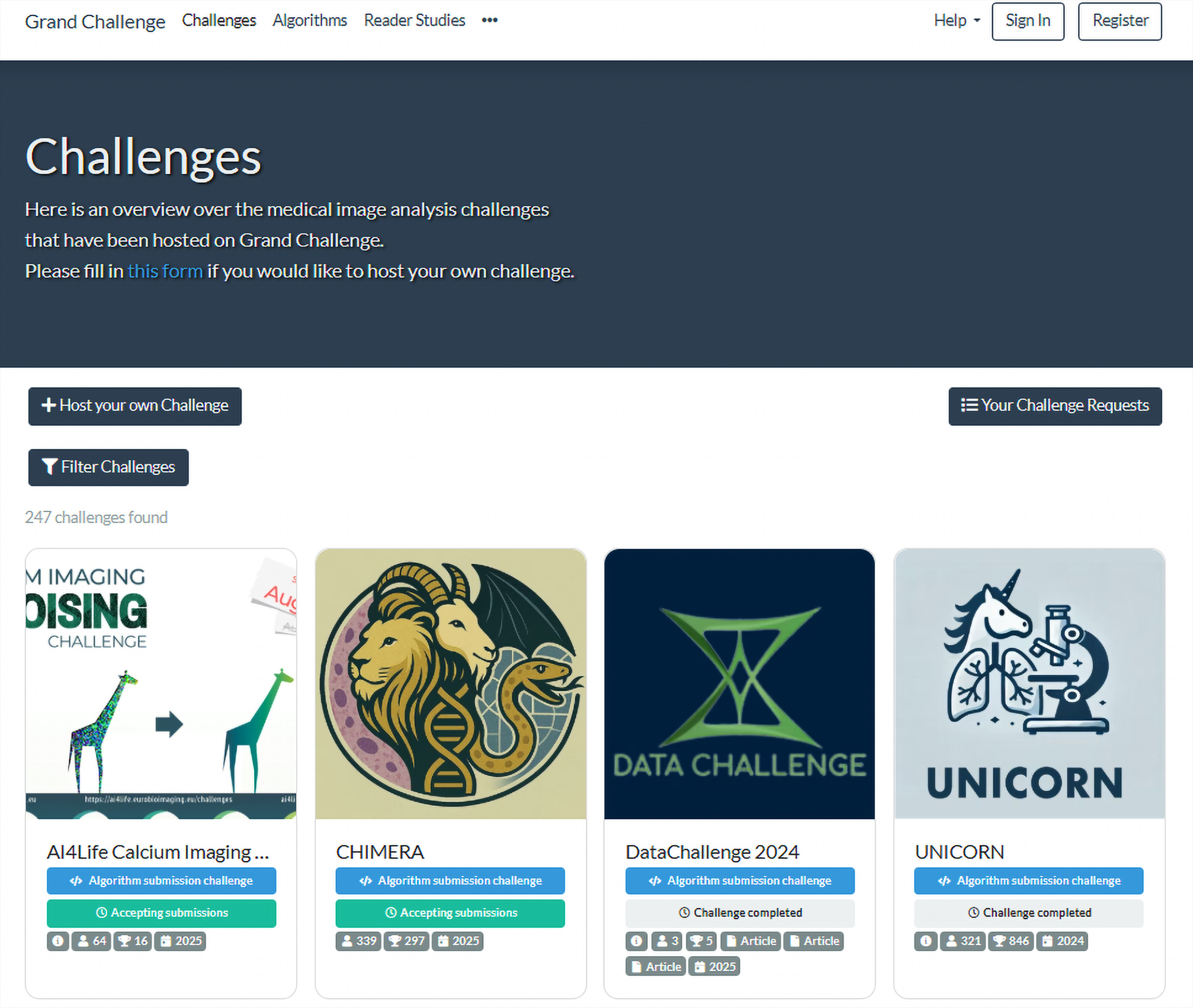This screenshot has height=1008, width=1193.
Task: Click the calendar badge 2024 on UNICORN
Action: click(x=1062, y=940)
